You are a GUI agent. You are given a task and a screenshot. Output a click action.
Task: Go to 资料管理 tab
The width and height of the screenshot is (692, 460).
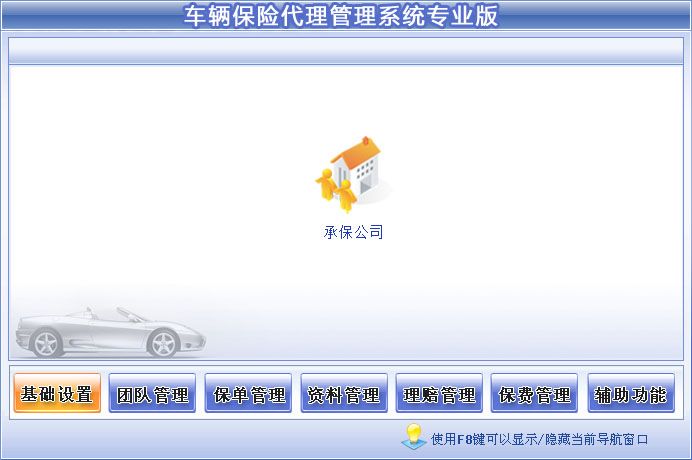coord(344,393)
